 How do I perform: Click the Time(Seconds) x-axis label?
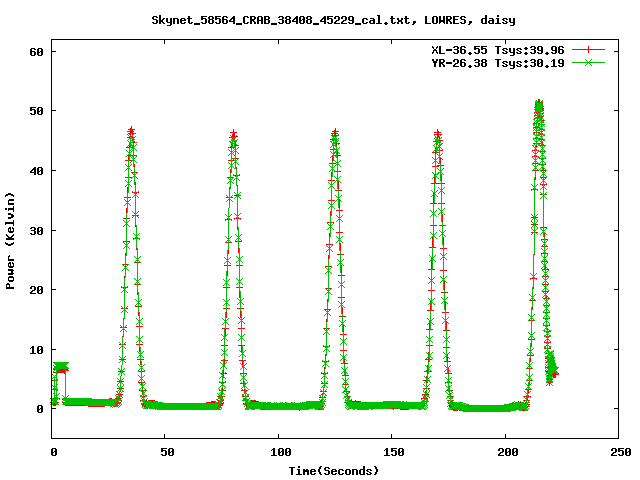[334, 471]
